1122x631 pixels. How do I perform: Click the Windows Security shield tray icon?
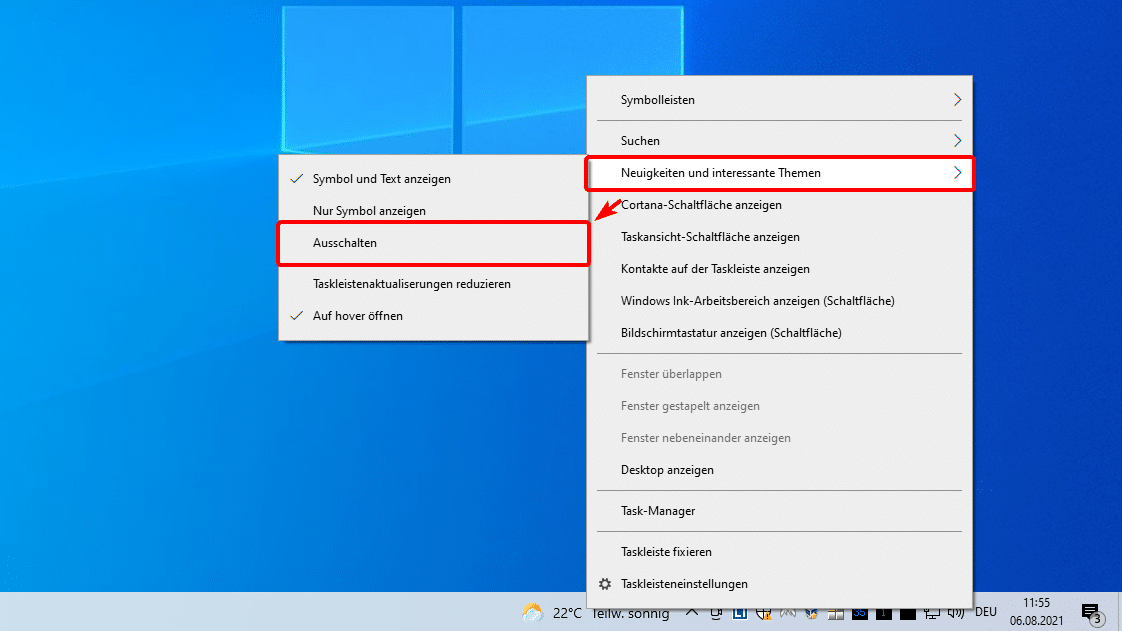tap(764, 612)
